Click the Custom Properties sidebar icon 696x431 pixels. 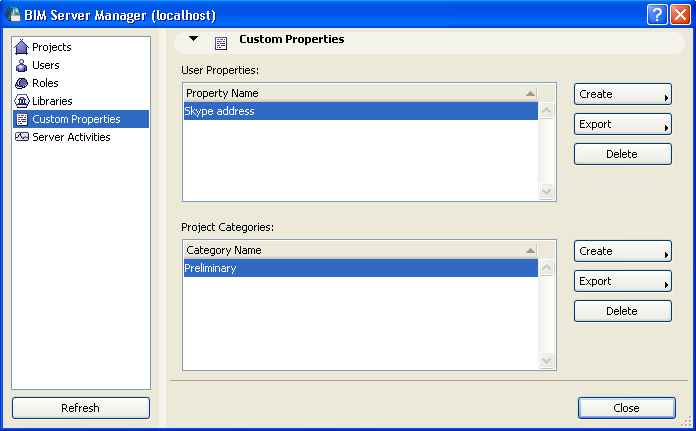click(x=22, y=119)
